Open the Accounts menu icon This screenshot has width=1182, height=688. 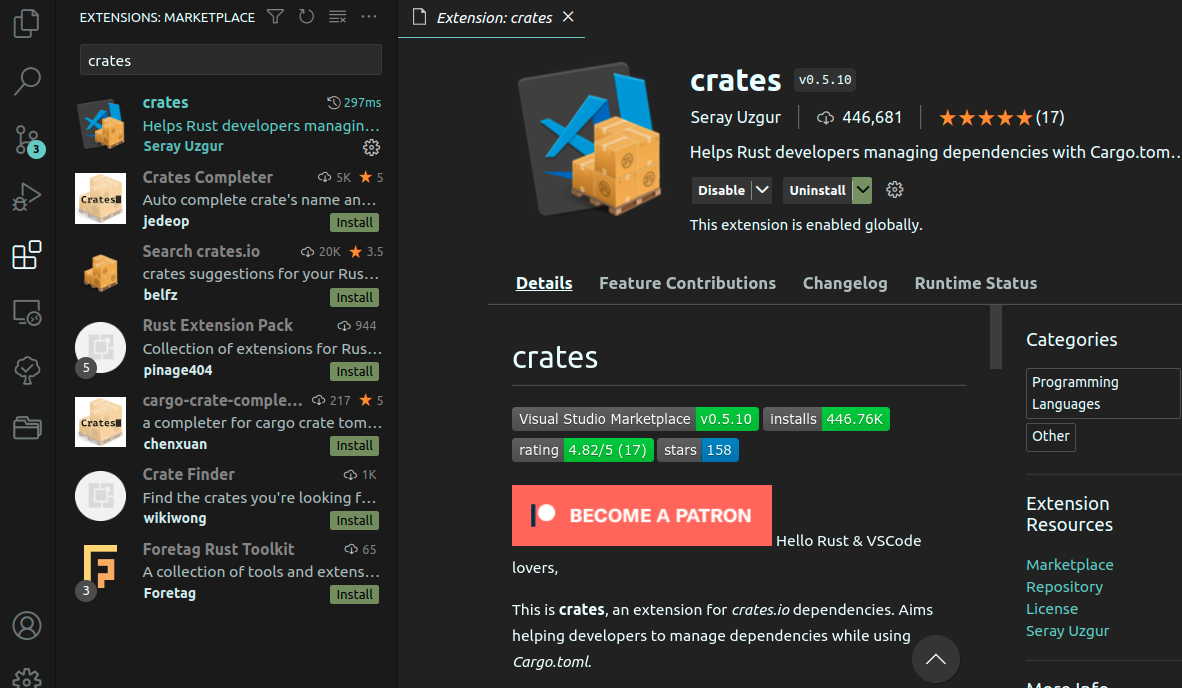pyautogui.click(x=27, y=626)
